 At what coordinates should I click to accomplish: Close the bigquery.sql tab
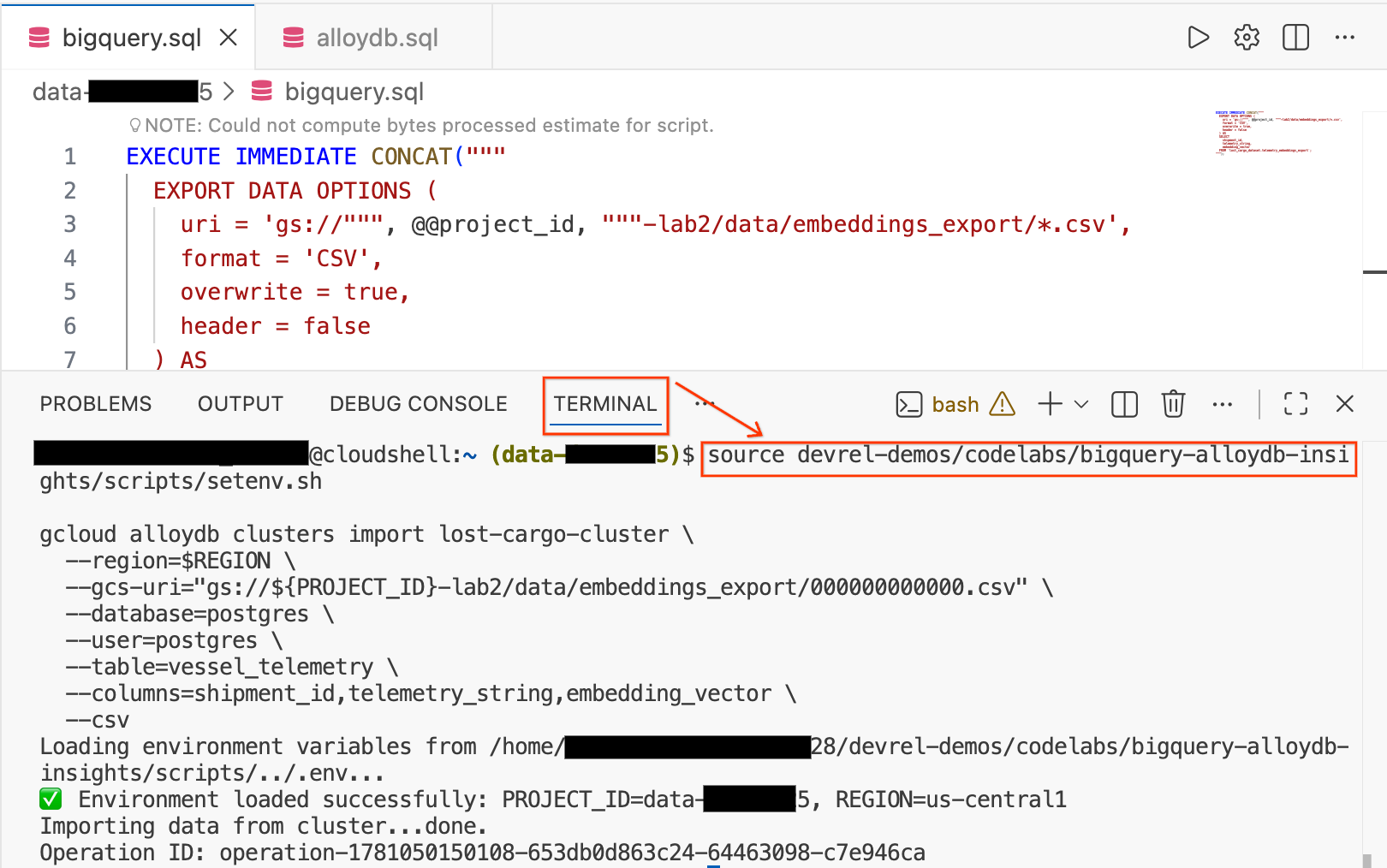(x=228, y=38)
